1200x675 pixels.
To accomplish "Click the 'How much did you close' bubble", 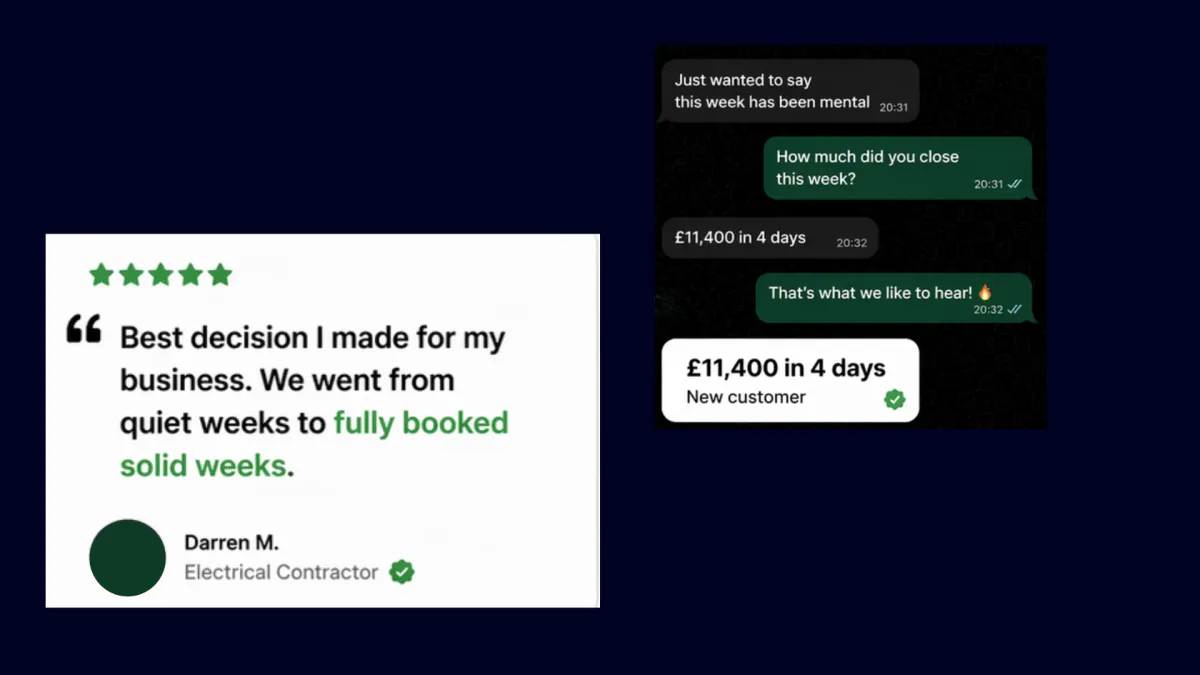I will [898, 168].
